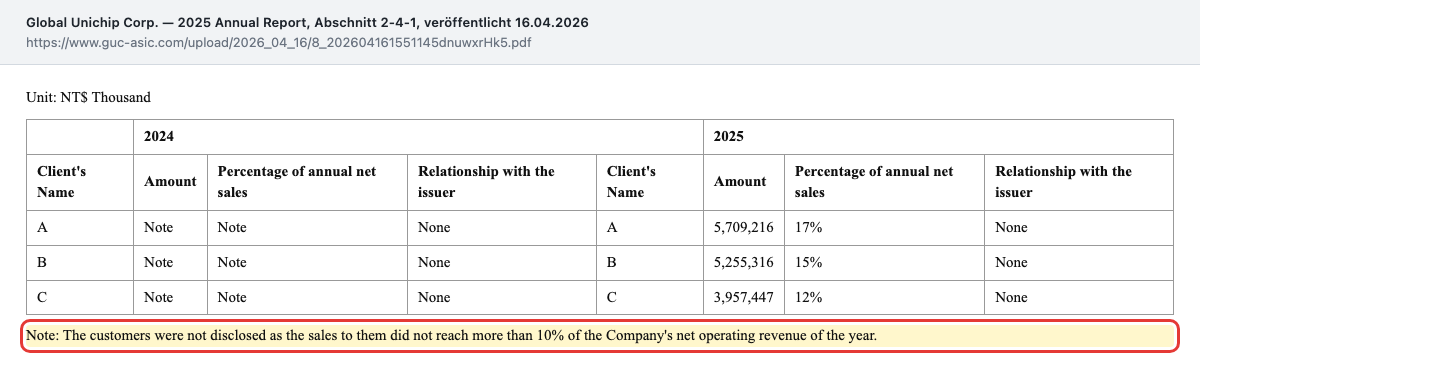The width and height of the screenshot is (1440, 381).
Task: Click the 2024 client B name cell
Action: [80, 262]
